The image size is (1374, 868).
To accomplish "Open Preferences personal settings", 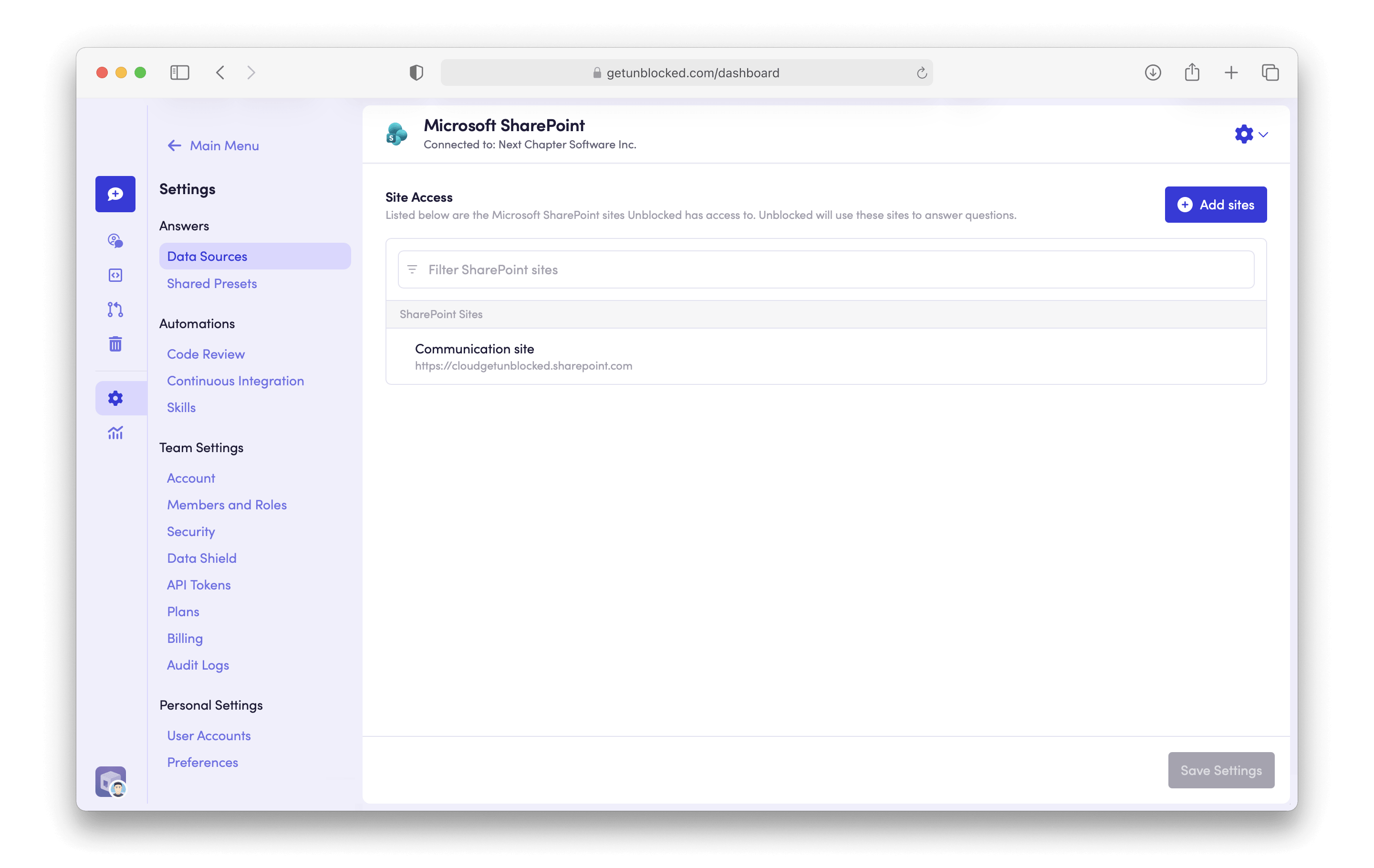I will pos(202,763).
